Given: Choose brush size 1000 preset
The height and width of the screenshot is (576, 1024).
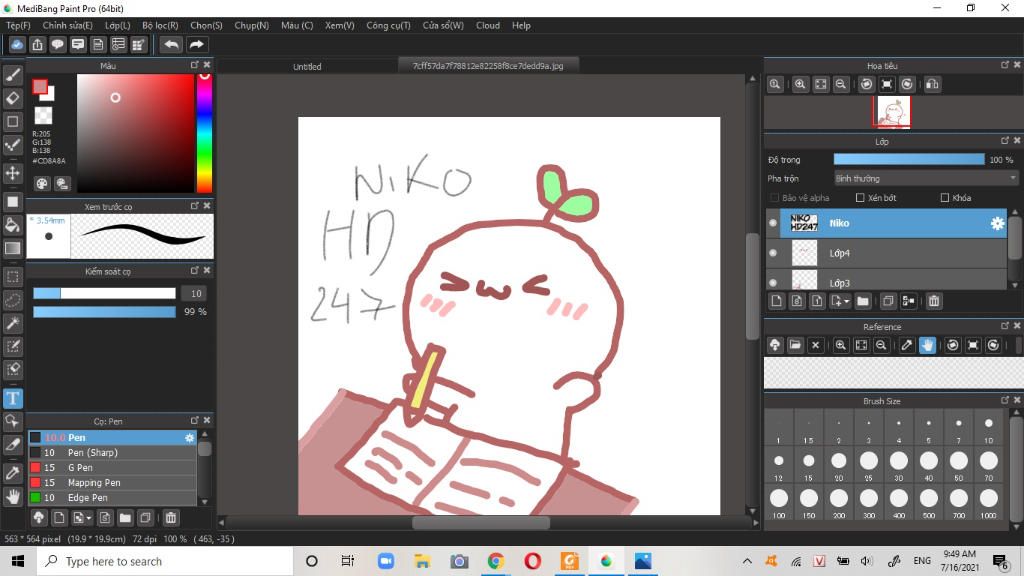Looking at the screenshot, I should coord(989,500).
